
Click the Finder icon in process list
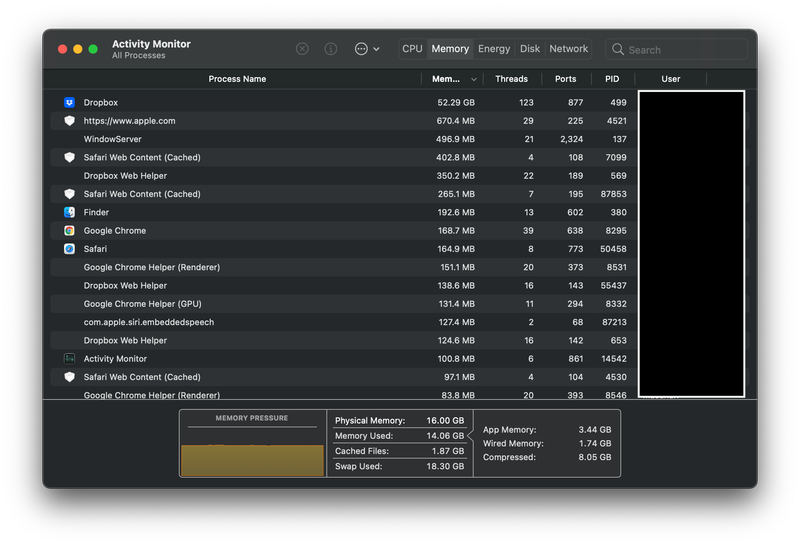[x=69, y=213]
